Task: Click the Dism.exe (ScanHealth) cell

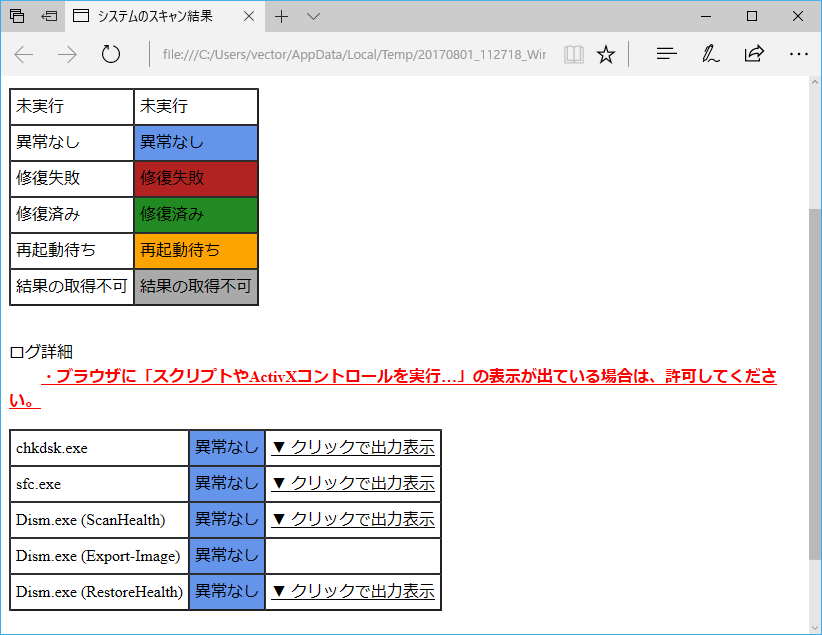Action: coord(99,520)
